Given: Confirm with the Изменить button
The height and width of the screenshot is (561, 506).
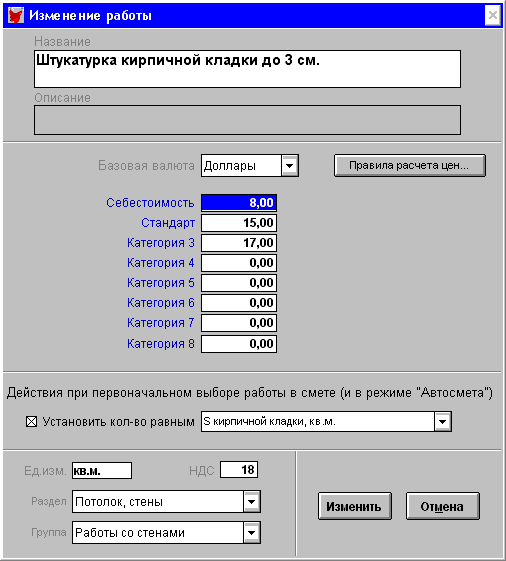Looking at the screenshot, I should pyautogui.click(x=354, y=506).
